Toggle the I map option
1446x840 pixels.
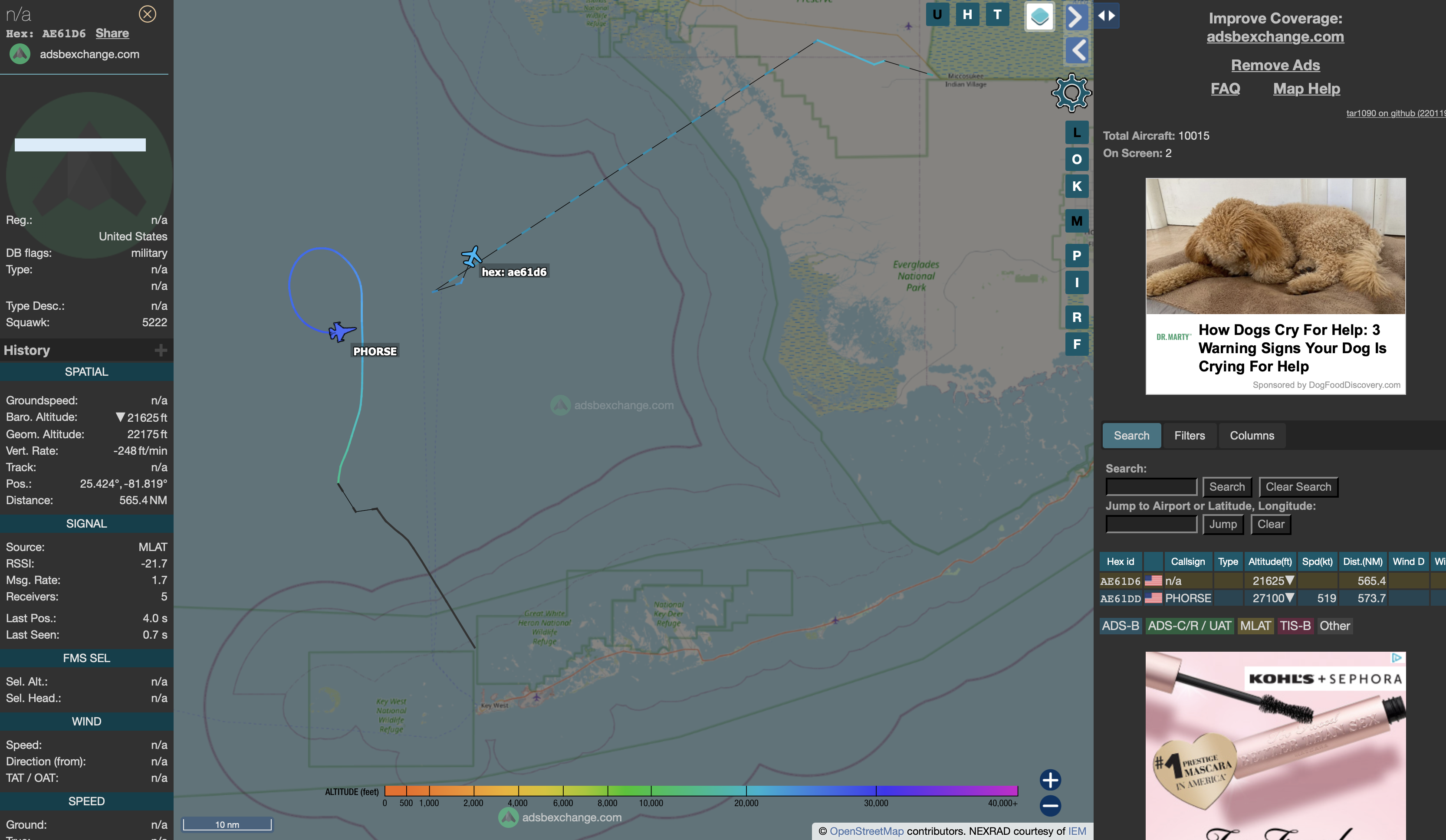[1076, 283]
